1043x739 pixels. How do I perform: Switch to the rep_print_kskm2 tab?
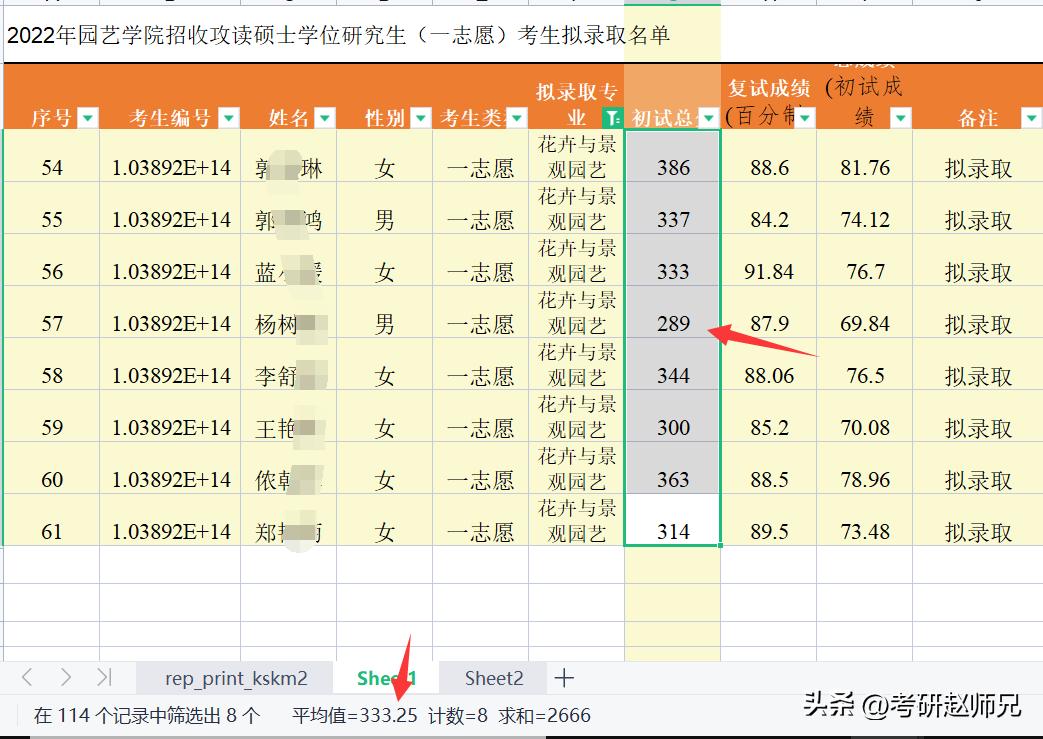click(236, 678)
